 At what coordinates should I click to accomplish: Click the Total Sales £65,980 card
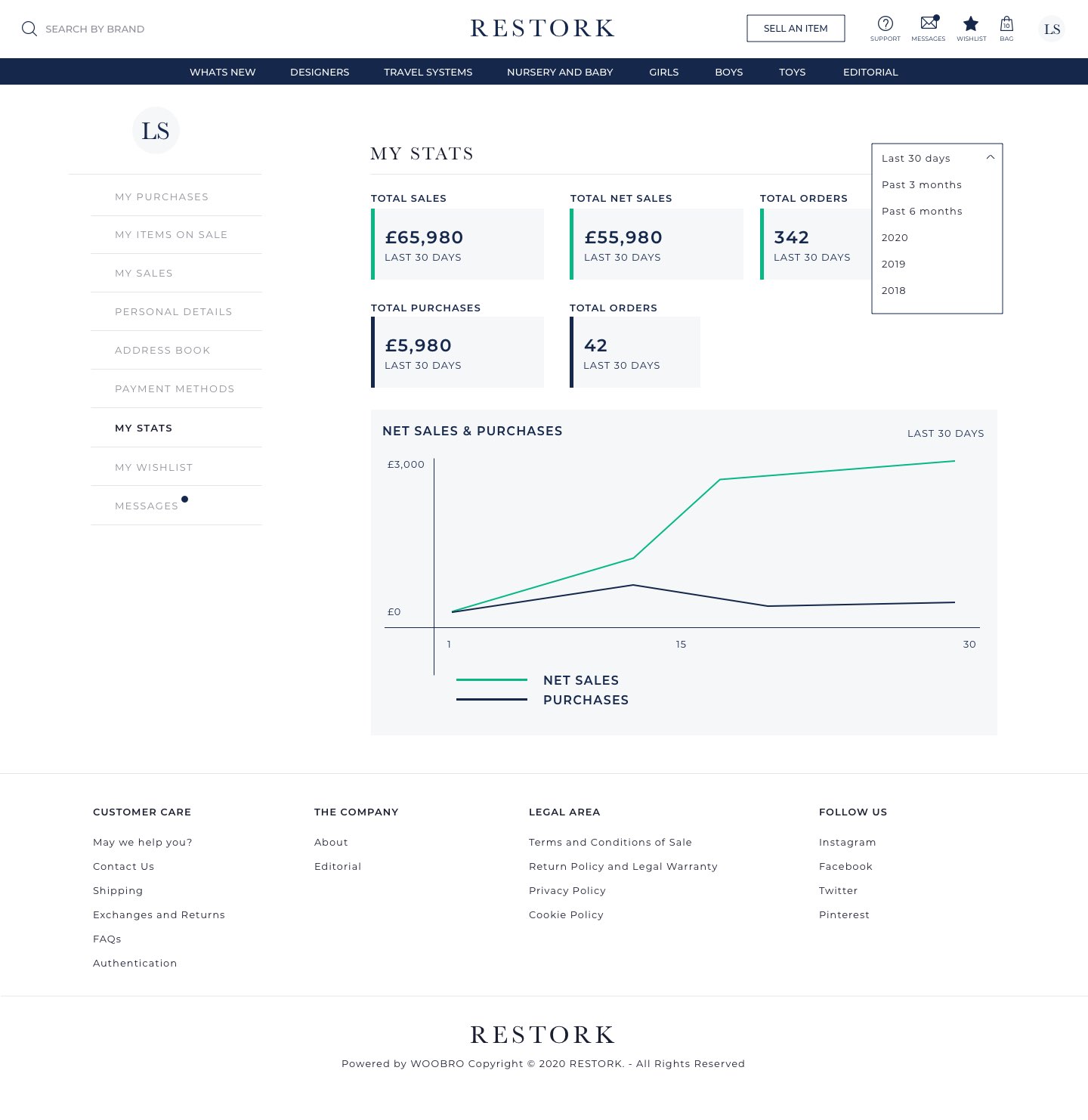click(x=457, y=244)
